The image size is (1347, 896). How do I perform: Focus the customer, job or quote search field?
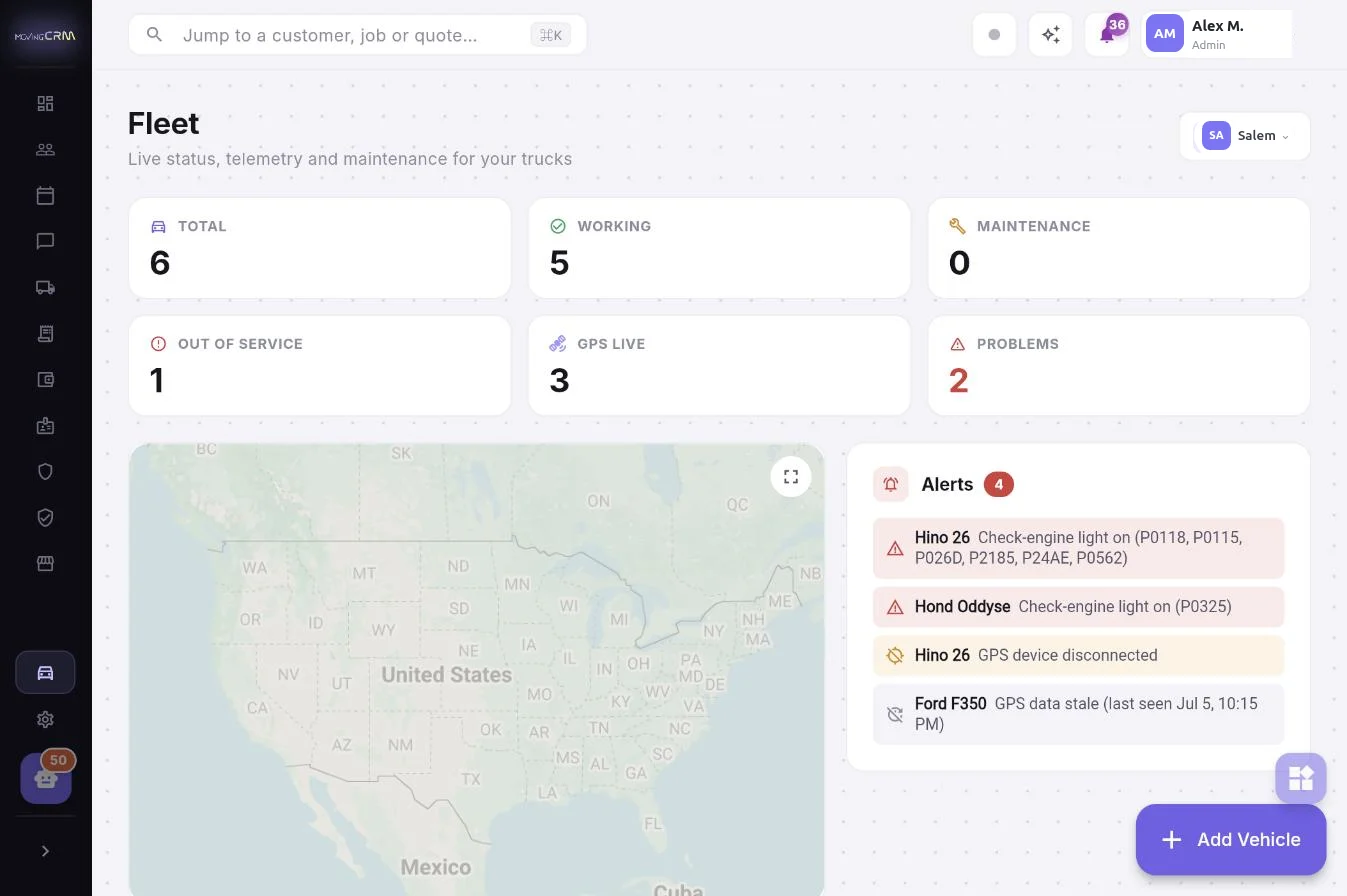click(x=357, y=35)
